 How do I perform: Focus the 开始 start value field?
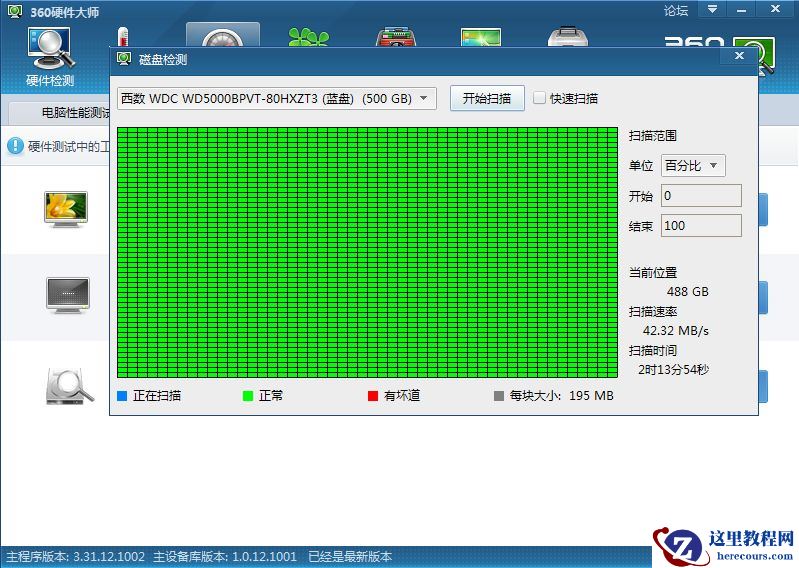(x=701, y=196)
